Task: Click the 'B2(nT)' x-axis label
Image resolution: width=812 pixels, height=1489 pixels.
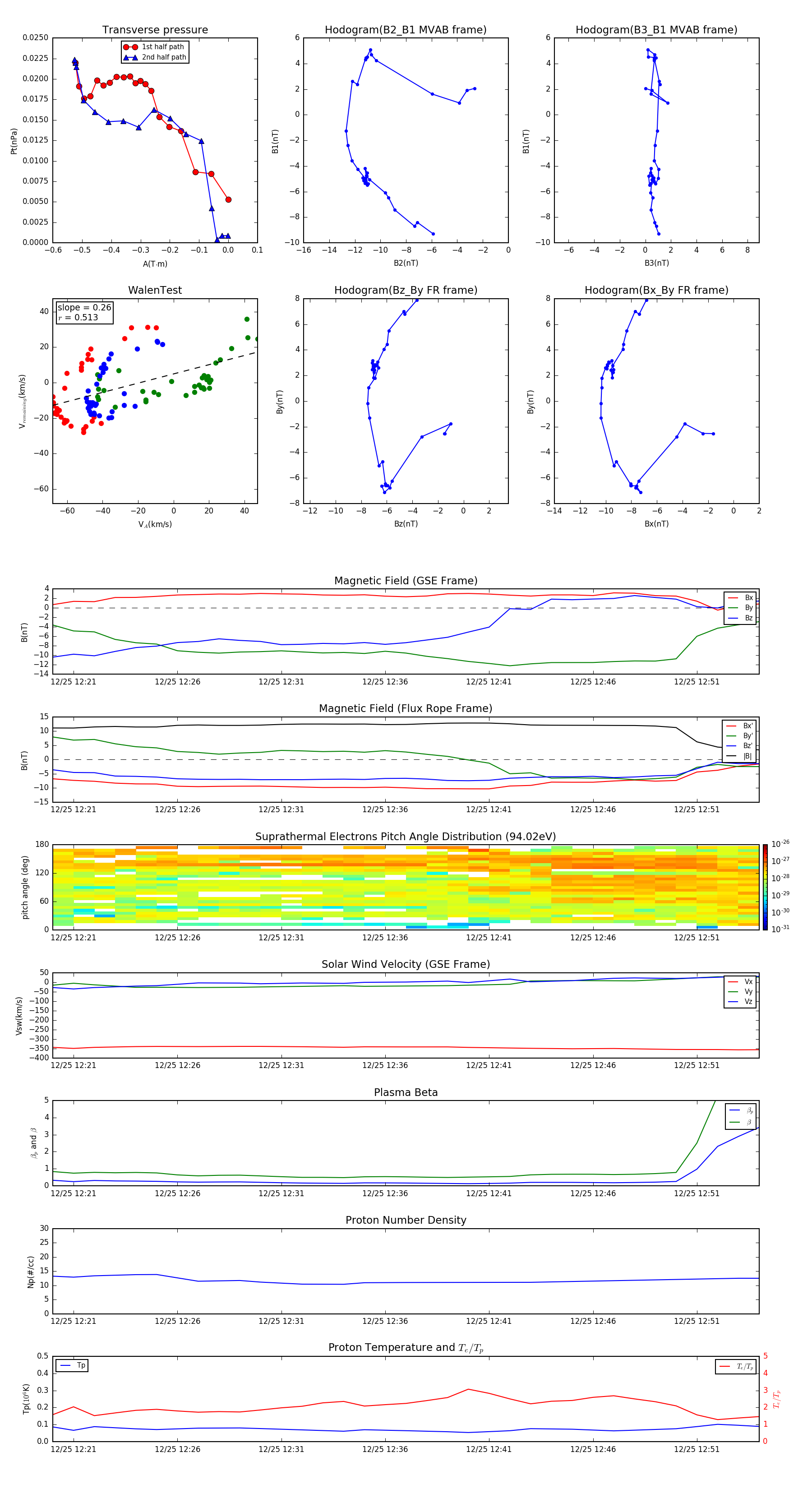Action: click(x=406, y=263)
